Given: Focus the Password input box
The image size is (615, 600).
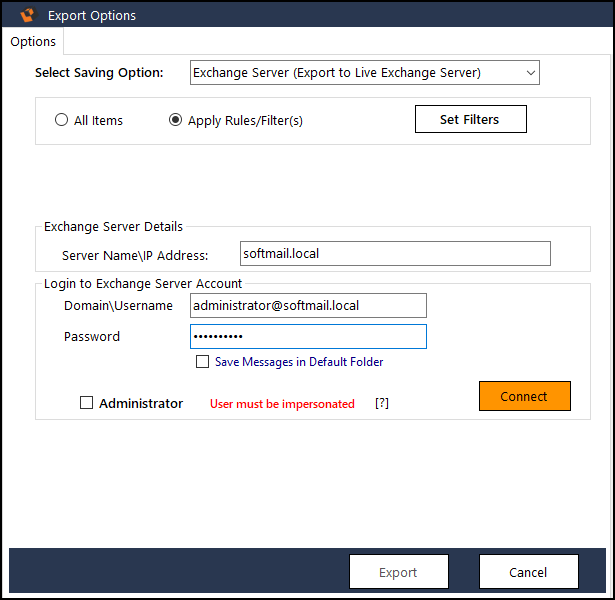Looking at the screenshot, I should (308, 336).
